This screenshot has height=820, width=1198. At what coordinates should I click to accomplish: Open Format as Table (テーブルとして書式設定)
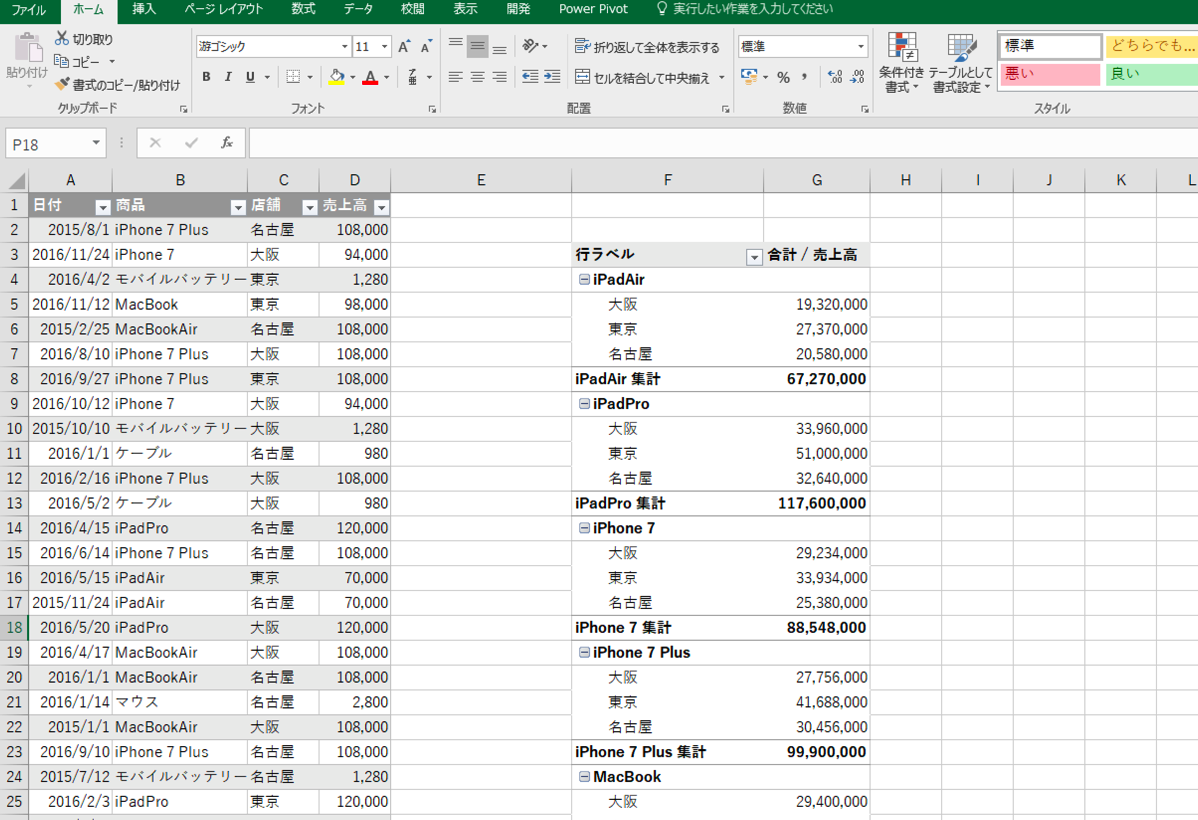pos(961,63)
